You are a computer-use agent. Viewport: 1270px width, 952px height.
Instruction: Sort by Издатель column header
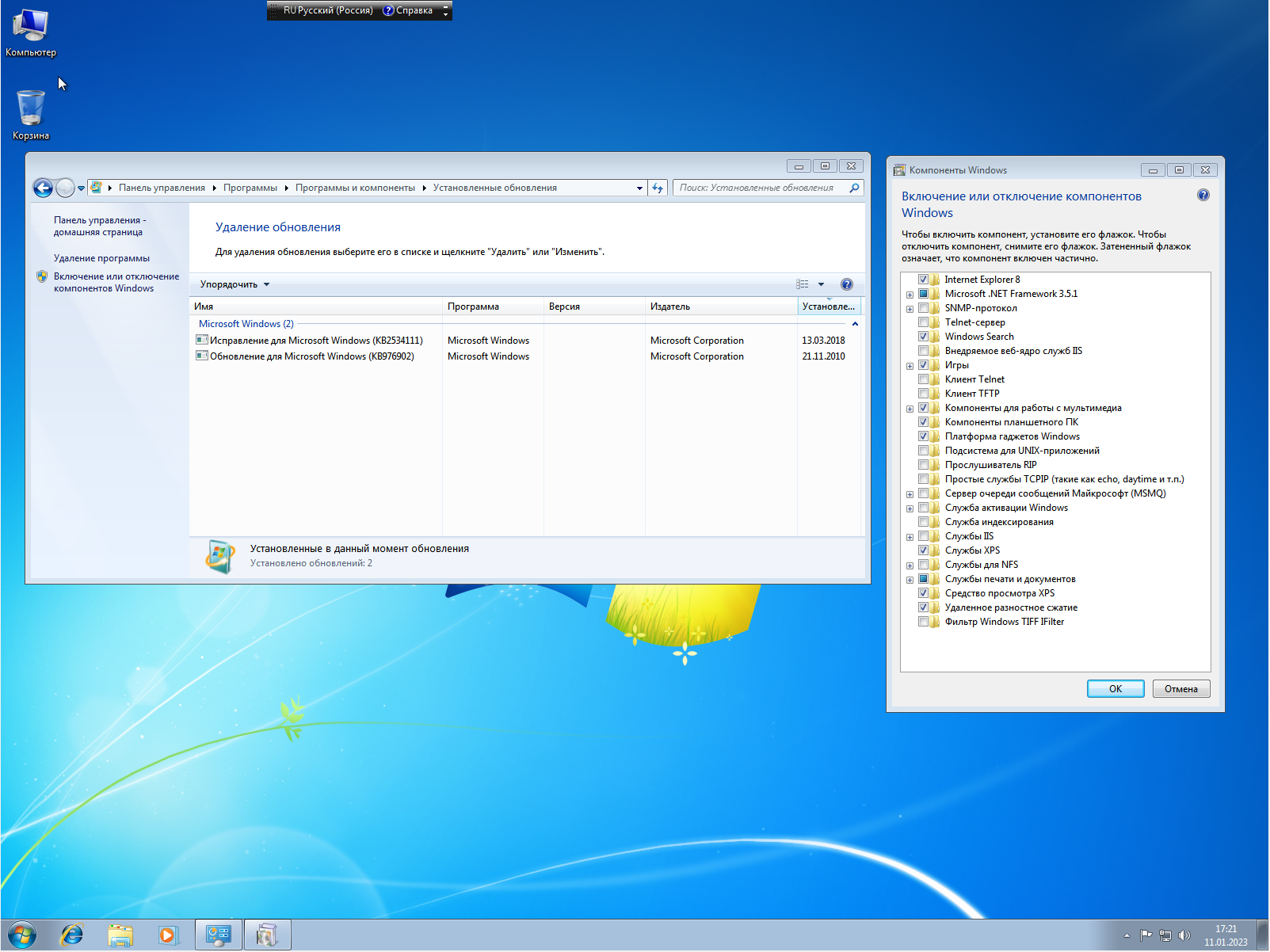coord(721,307)
